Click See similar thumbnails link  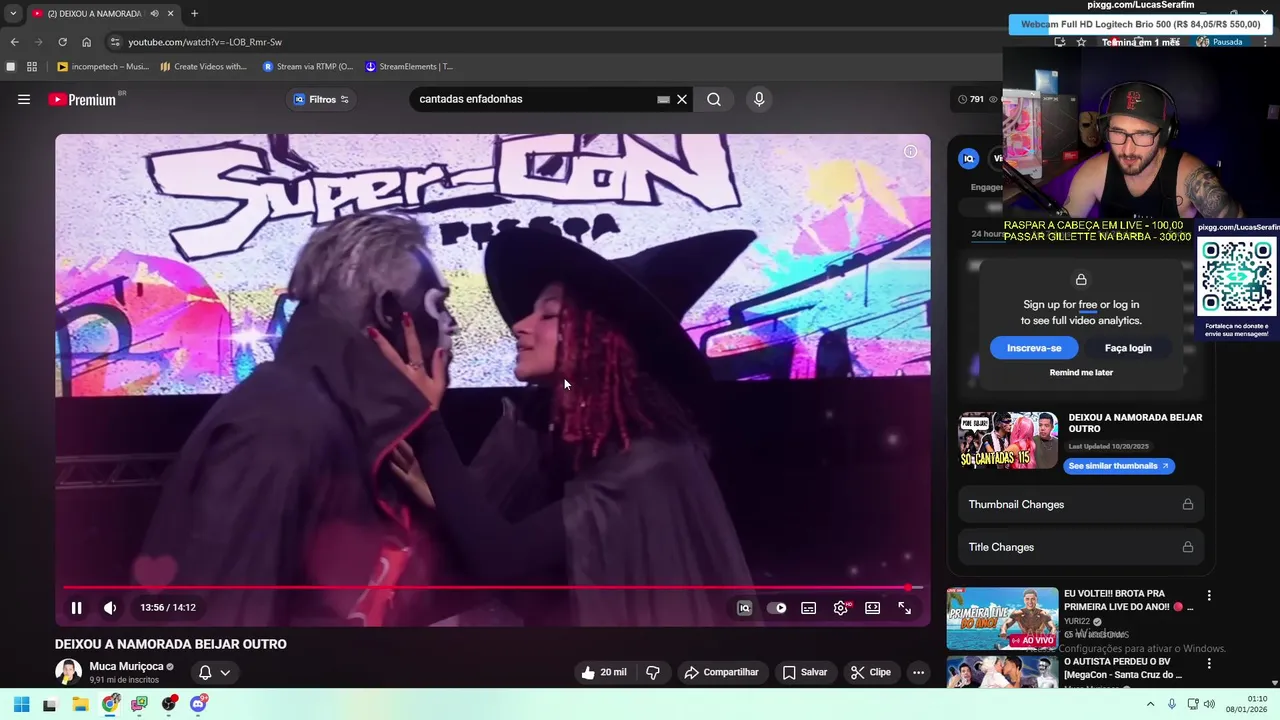(1119, 466)
